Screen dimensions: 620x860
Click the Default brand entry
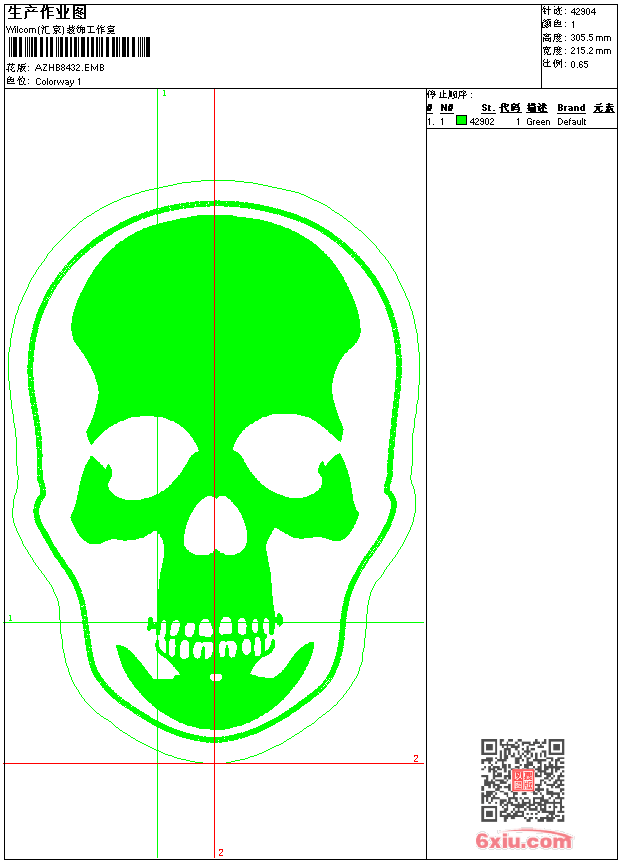tap(572, 122)
